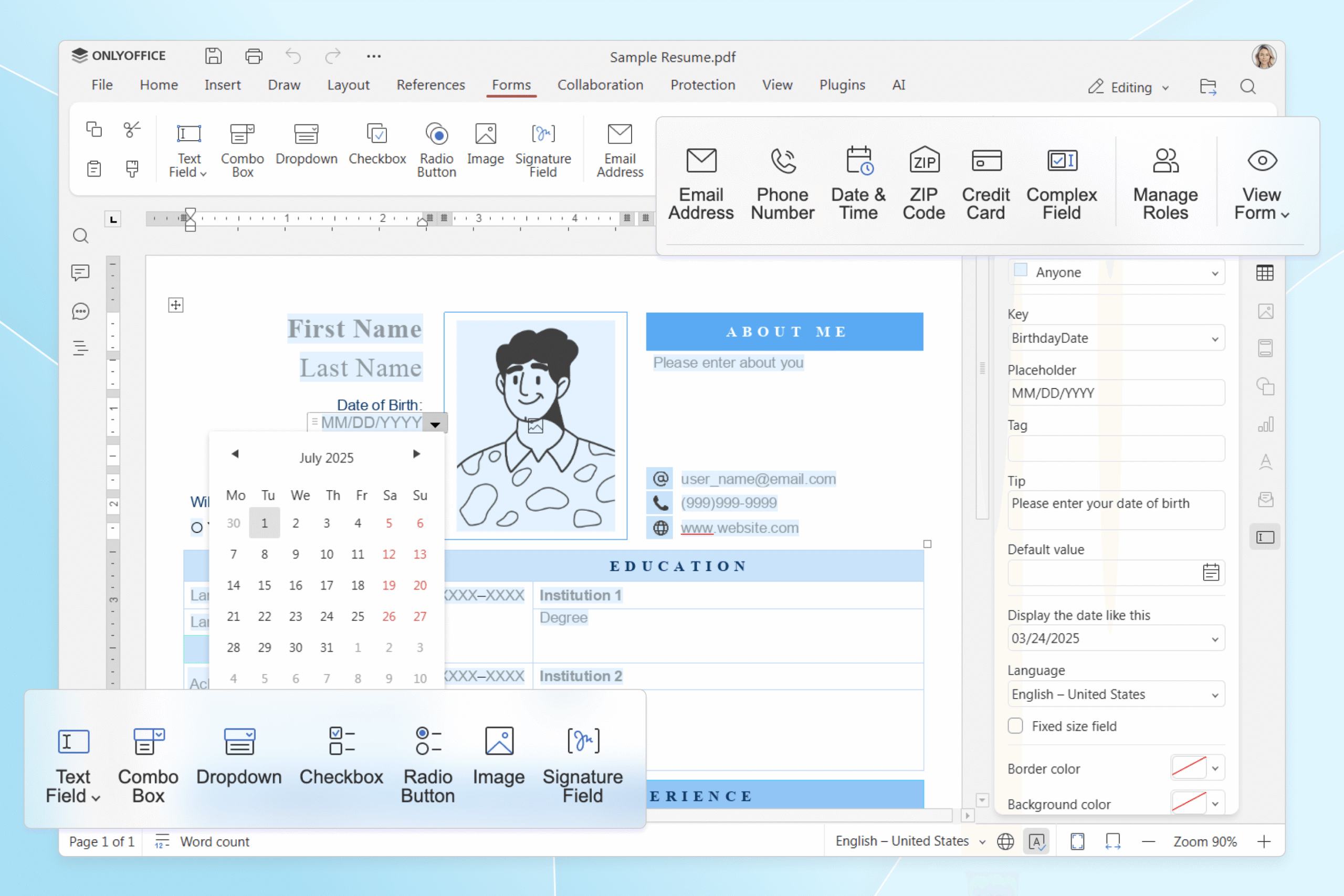The image size is (1344, 896).
Task: Click Fit to width icon in status bar
Action: 1113,841
